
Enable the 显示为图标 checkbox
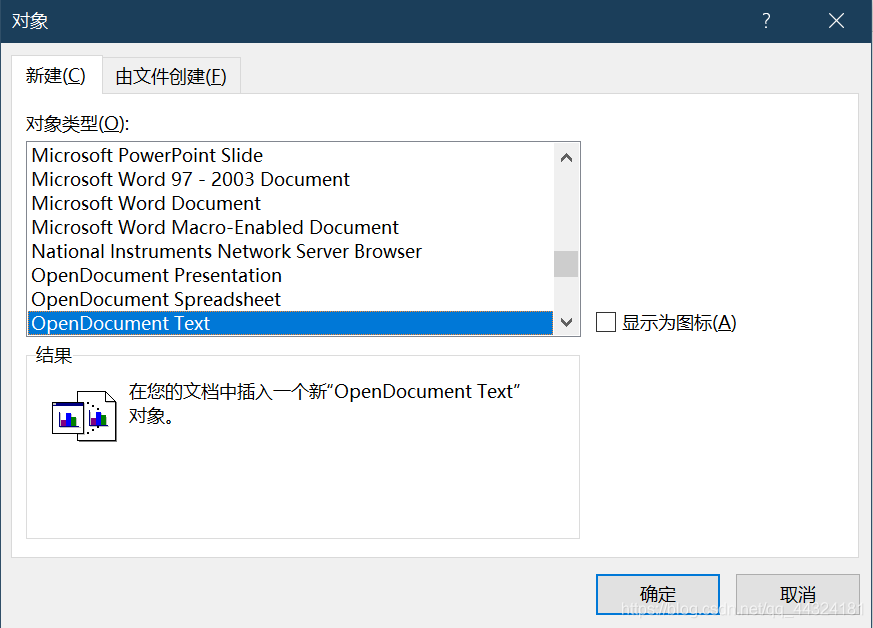coord(606,322)
